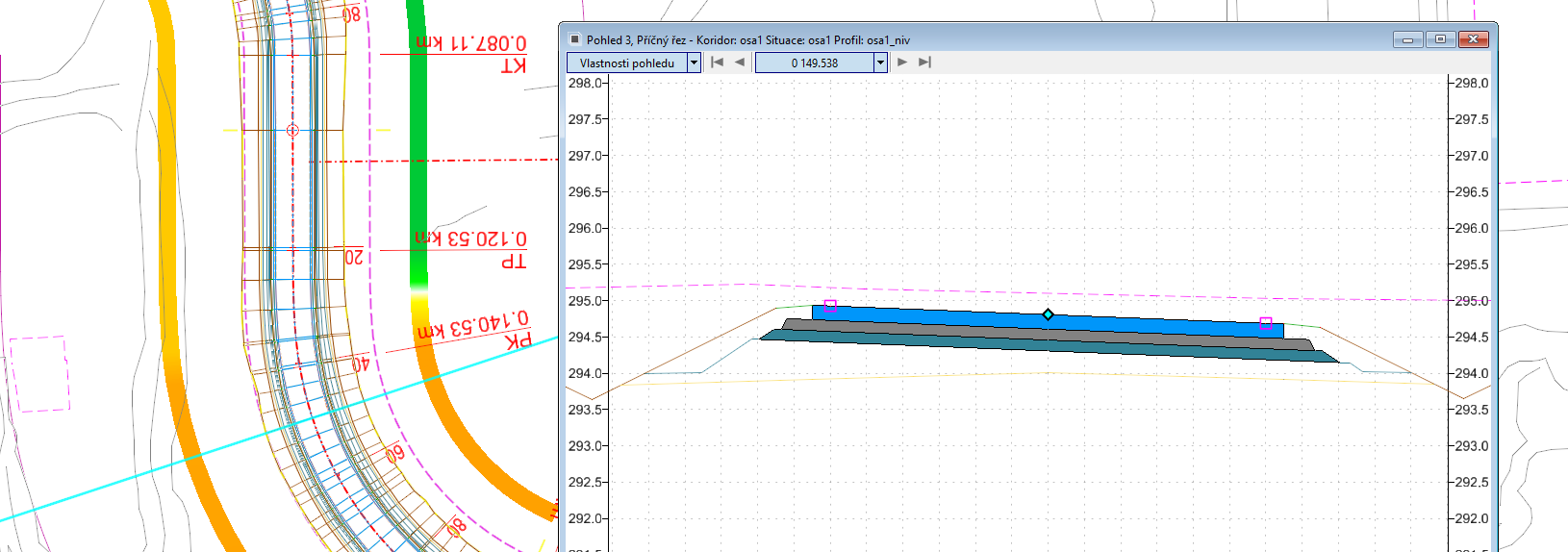
Task: Select the cyan diamond centerline marker
Action: tap(1048, 314)
